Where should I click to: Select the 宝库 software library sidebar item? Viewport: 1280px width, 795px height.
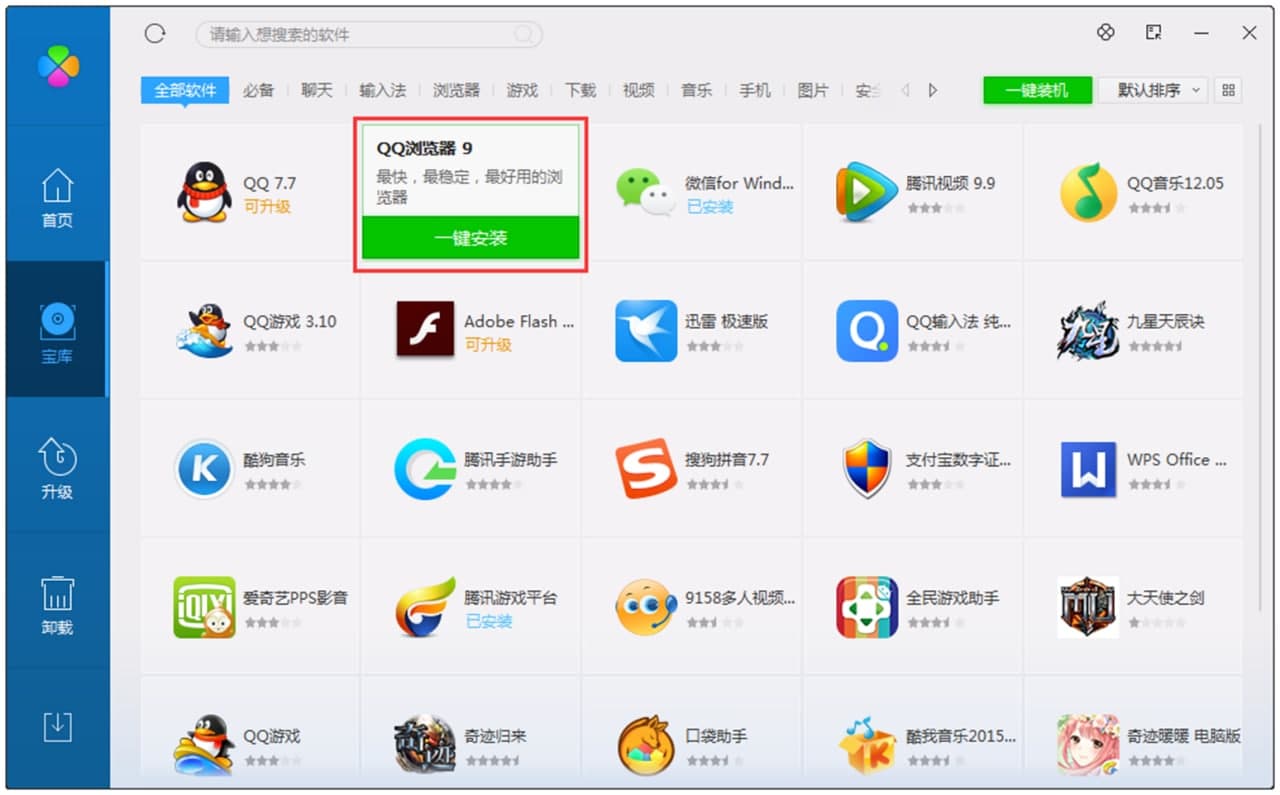point(57,330)
